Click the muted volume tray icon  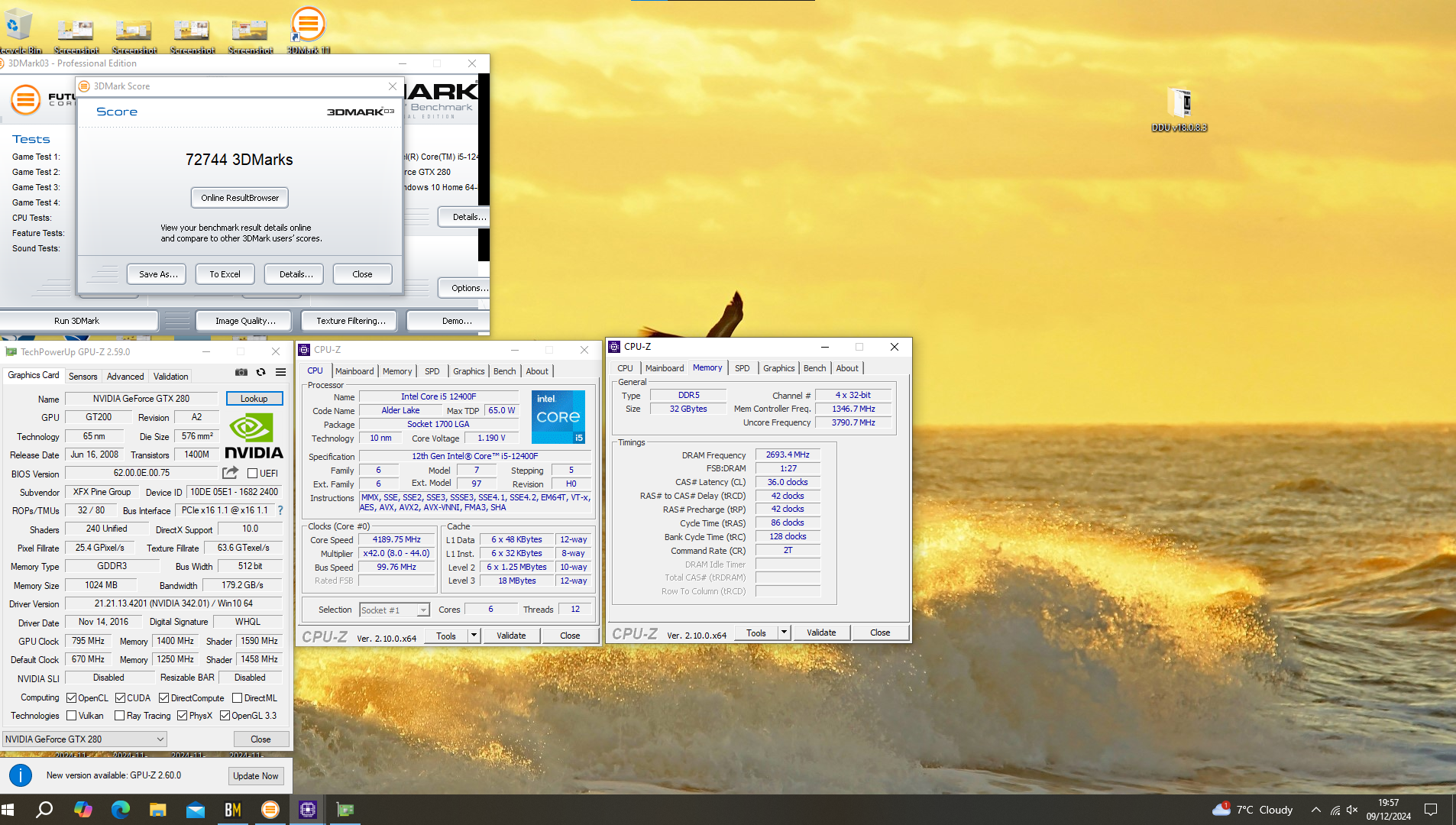click(x=1352, y=810)
